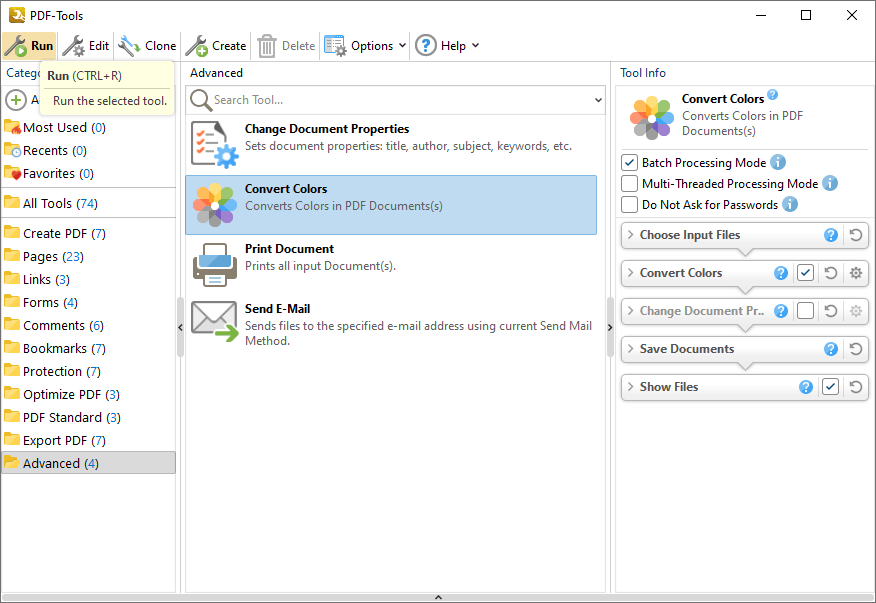Click the Edit tool button
This screenshot has width=876, height=603.
coord(86,46)
